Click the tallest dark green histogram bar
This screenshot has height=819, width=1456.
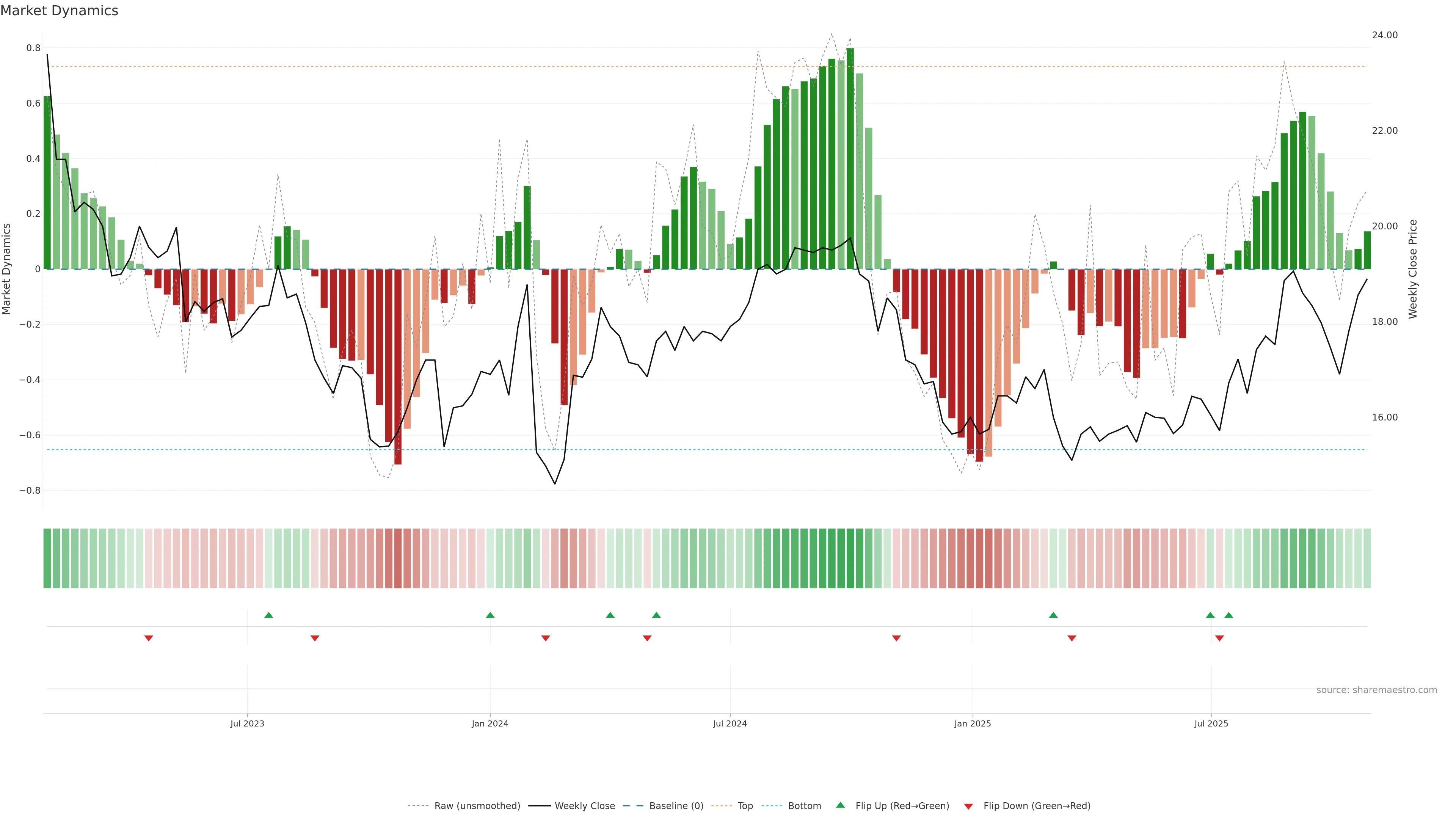[x=850, y=158]
